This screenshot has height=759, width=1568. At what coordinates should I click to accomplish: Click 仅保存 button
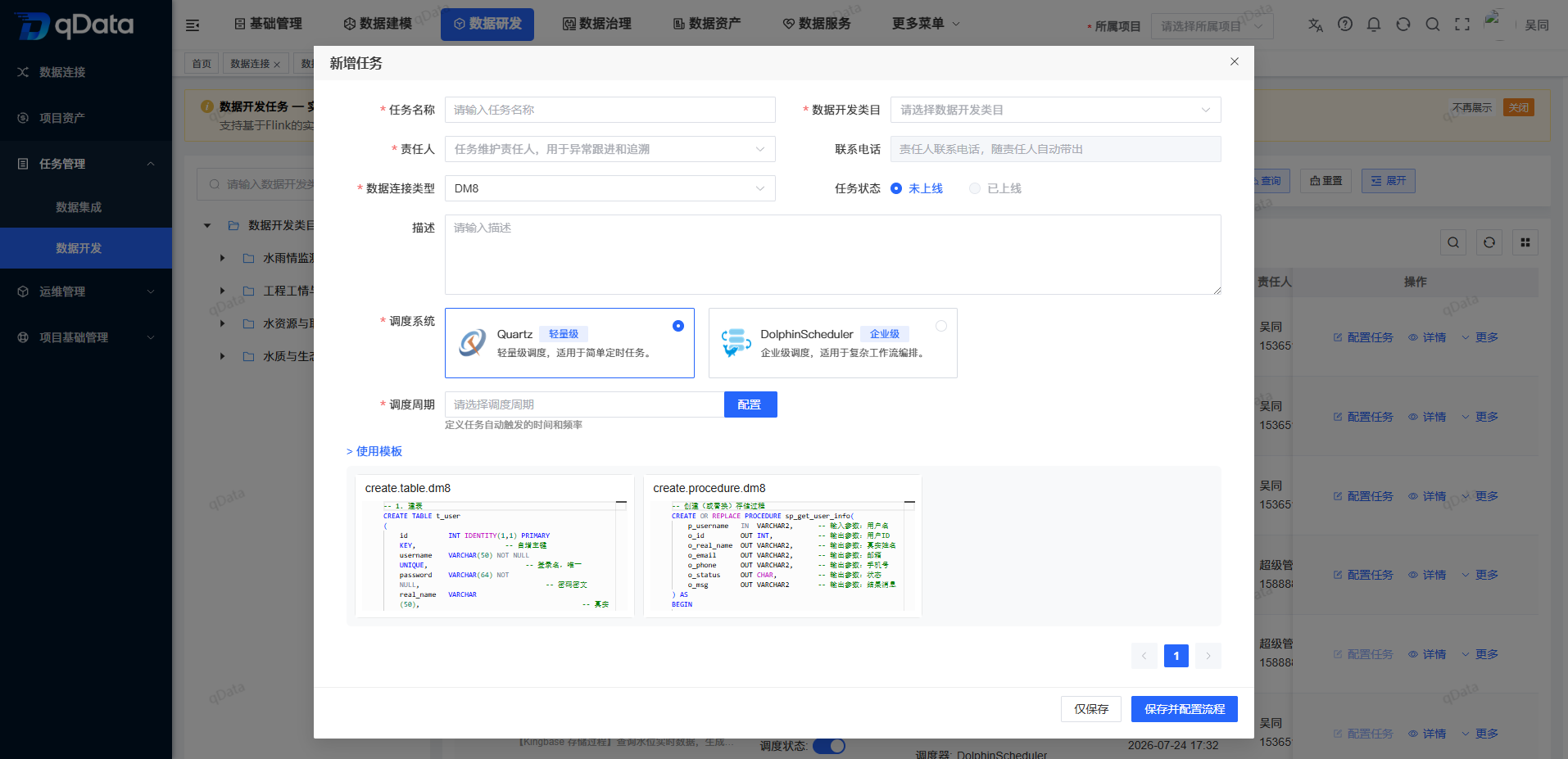coord(1091,709)
